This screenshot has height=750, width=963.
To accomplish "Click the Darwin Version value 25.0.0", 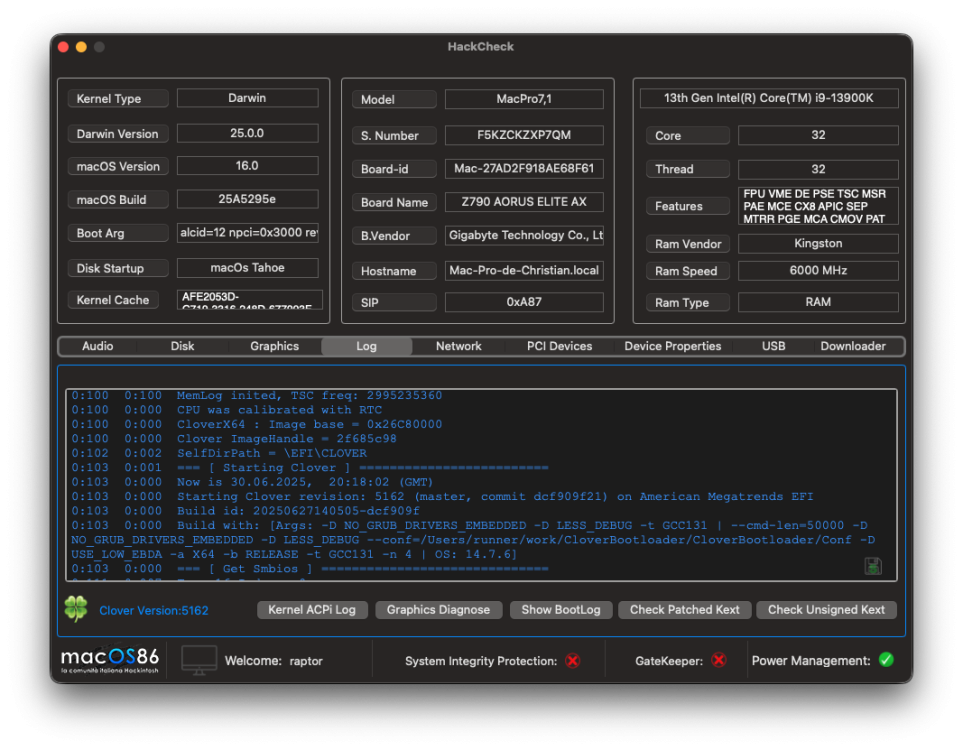I will pos(248,133).
